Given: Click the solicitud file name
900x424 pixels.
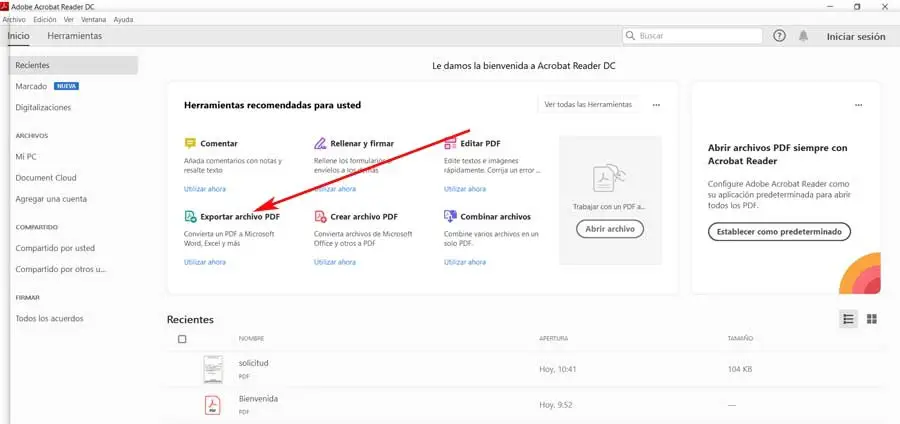Looking at the screenshot, I should 254,363.
